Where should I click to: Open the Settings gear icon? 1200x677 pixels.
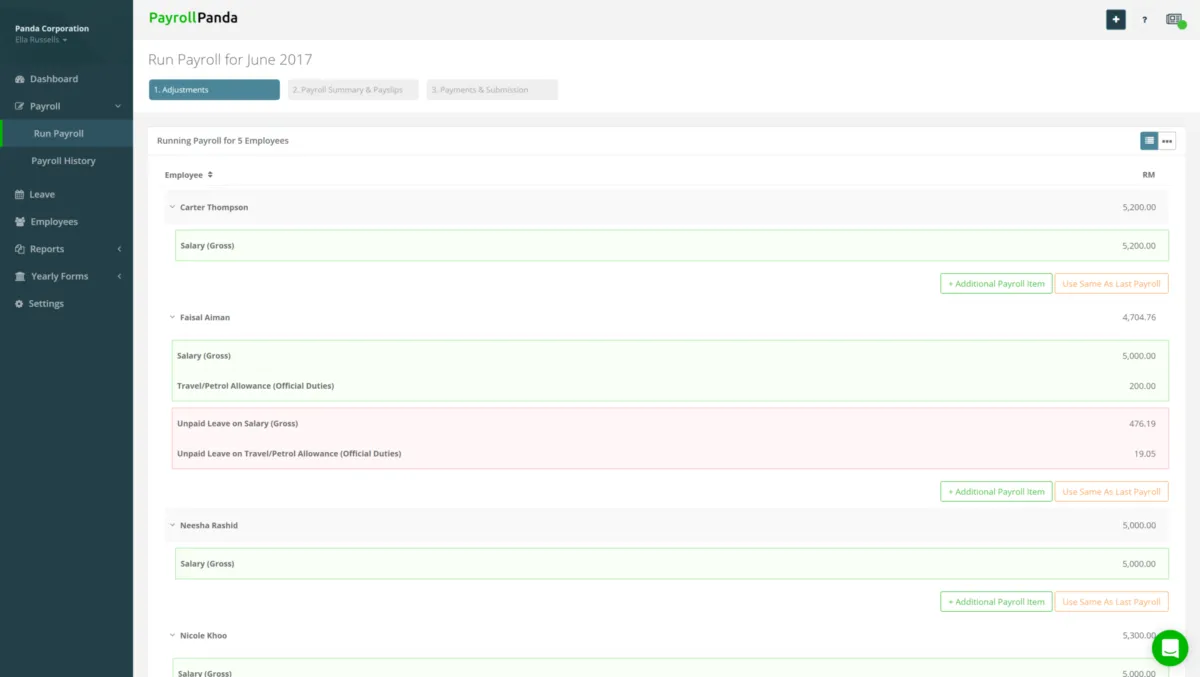click(x=21, y=303)
